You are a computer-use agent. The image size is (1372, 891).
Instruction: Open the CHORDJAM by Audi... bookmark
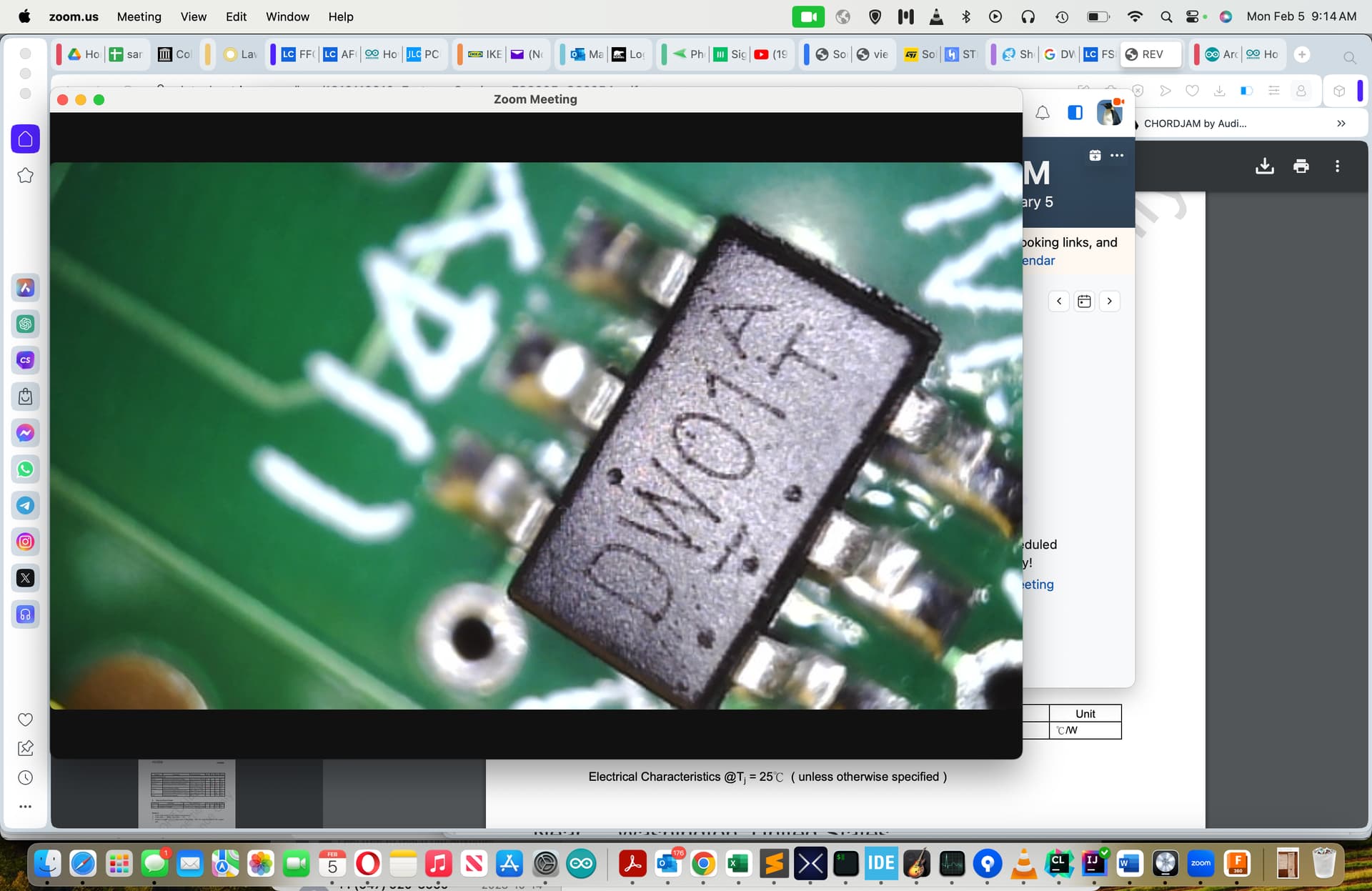click(1195, 124)
